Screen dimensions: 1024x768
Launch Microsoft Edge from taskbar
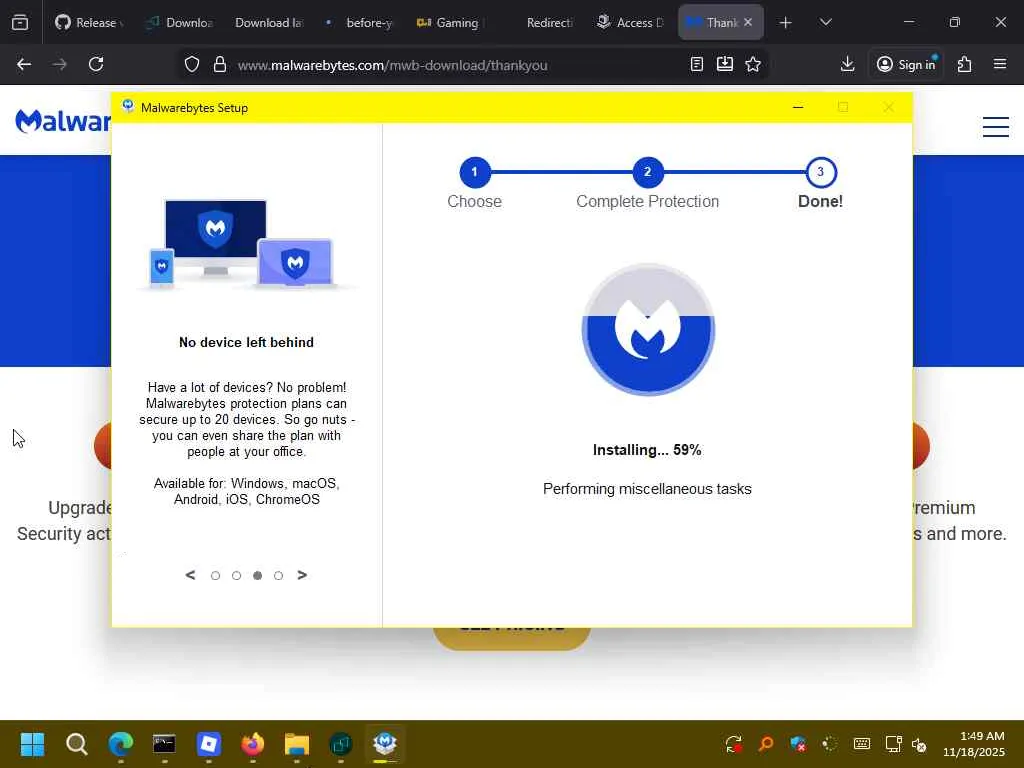coord(121,744)
